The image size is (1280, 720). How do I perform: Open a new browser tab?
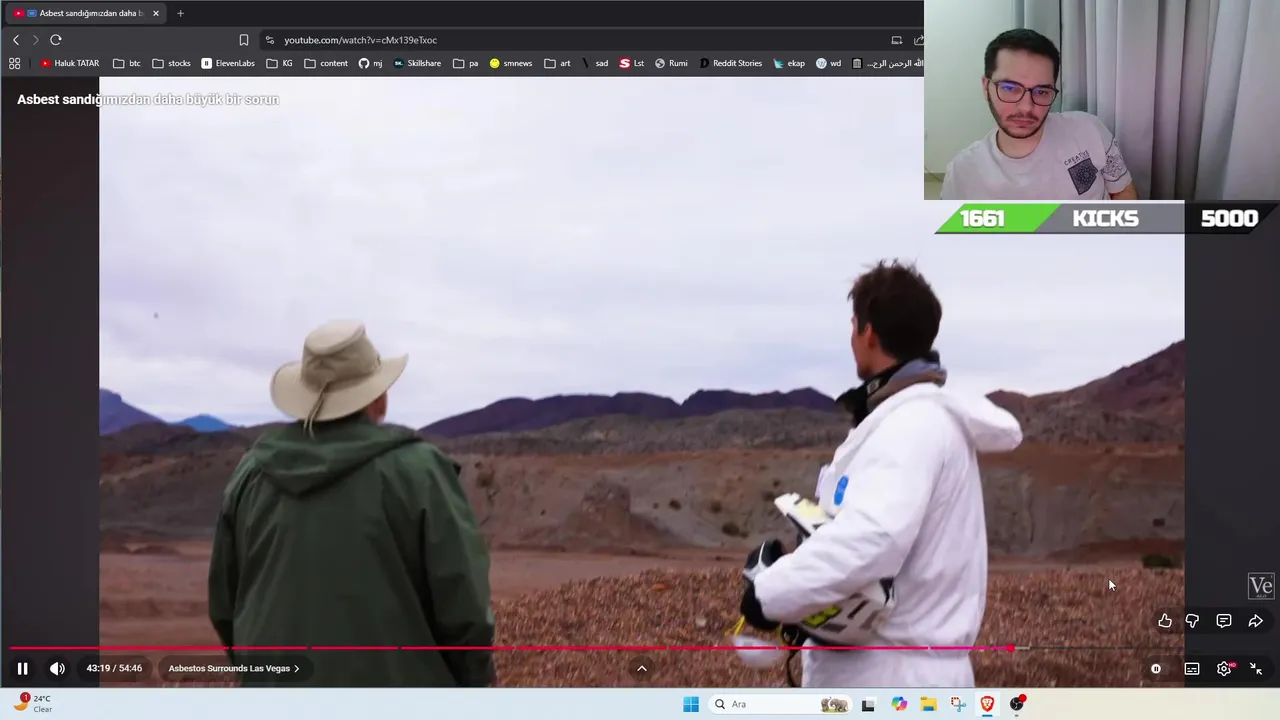180,13
